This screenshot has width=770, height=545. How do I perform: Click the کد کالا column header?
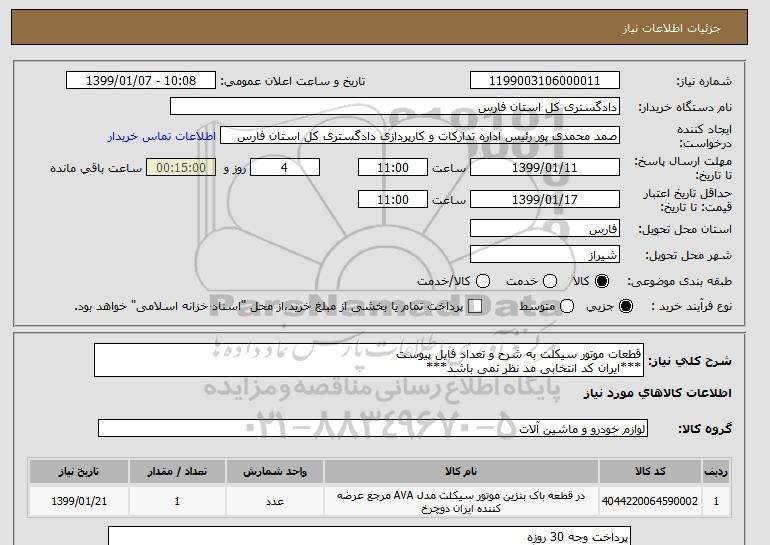650,471
